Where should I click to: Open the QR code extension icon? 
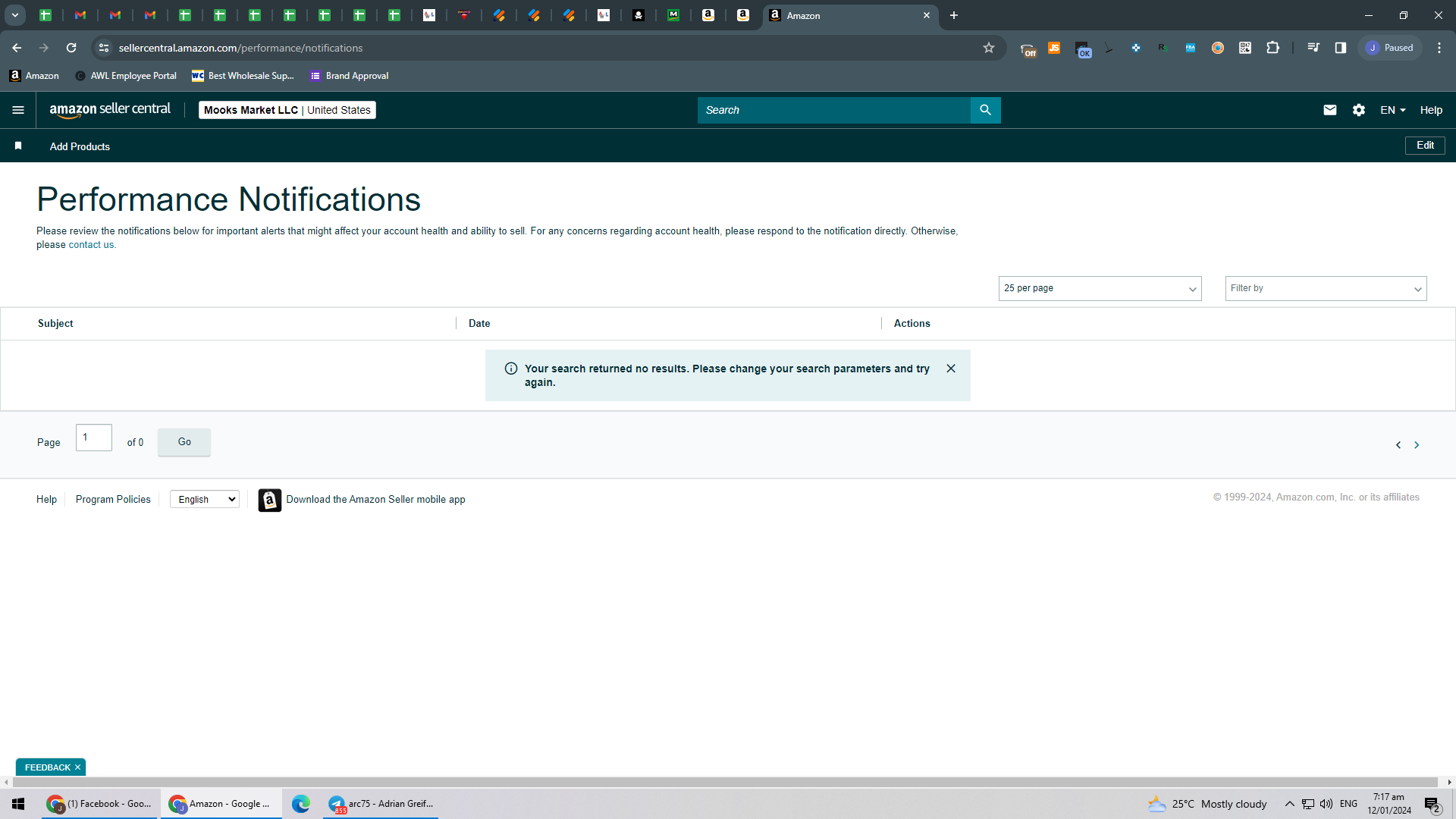[1245, 48]
